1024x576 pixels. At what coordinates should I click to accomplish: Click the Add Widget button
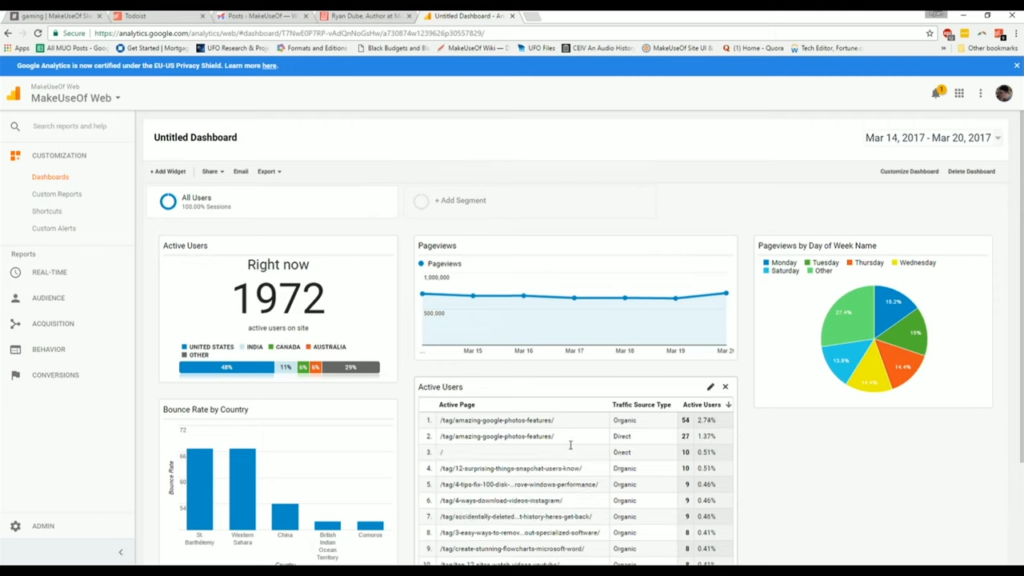166,171
